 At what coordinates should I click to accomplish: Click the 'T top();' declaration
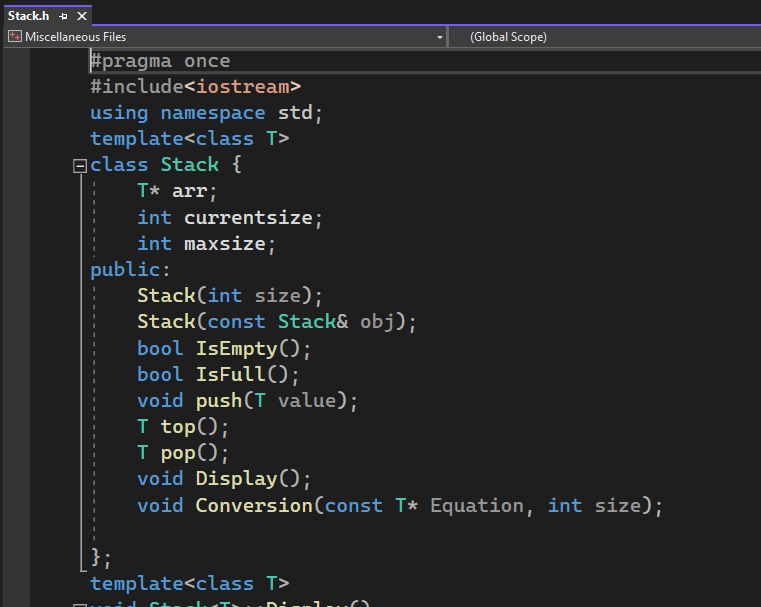[183, 427]
